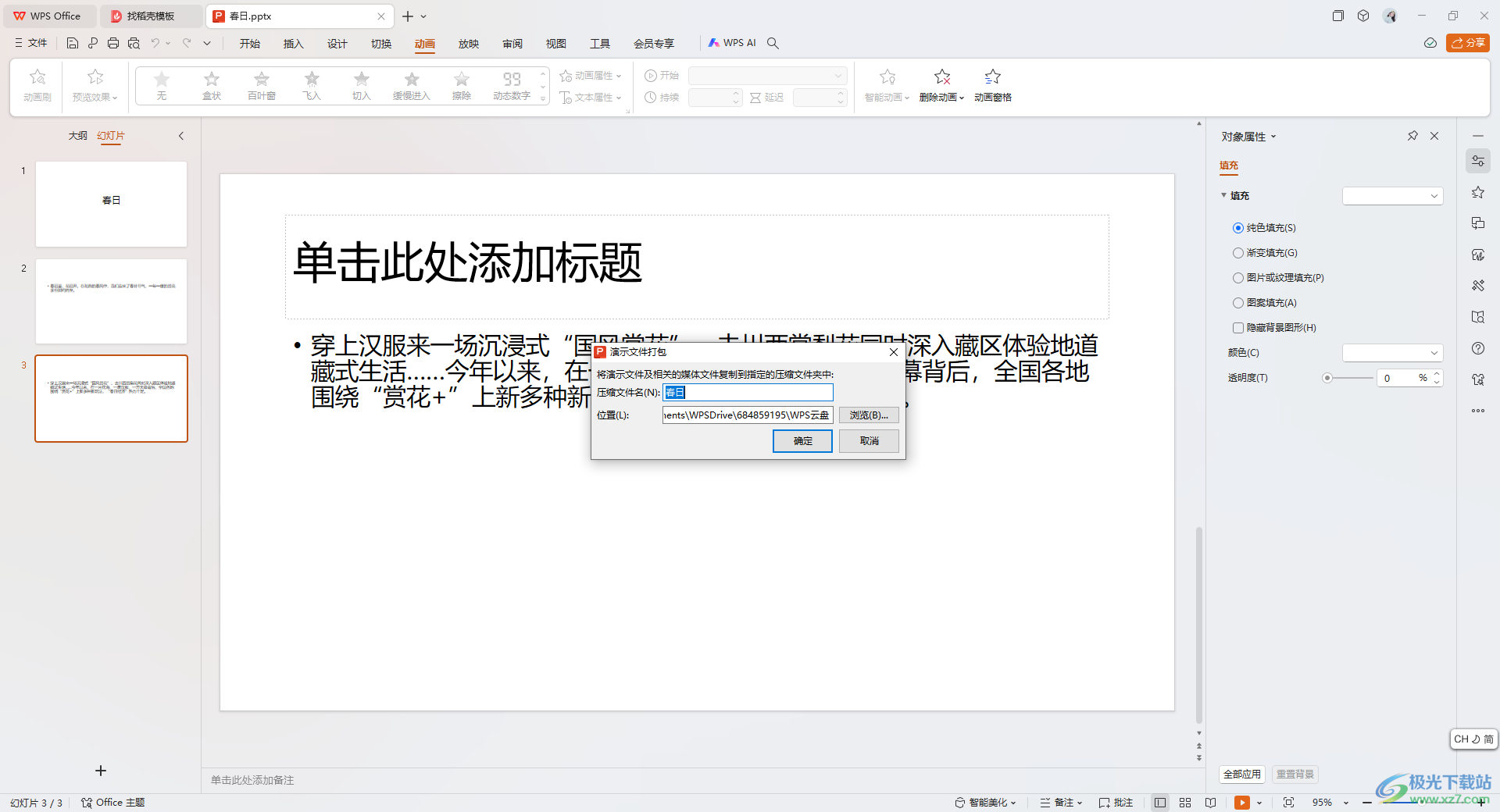Open the 插入 ribbon tab
The image size is (1500, 812).
[293, 44]
